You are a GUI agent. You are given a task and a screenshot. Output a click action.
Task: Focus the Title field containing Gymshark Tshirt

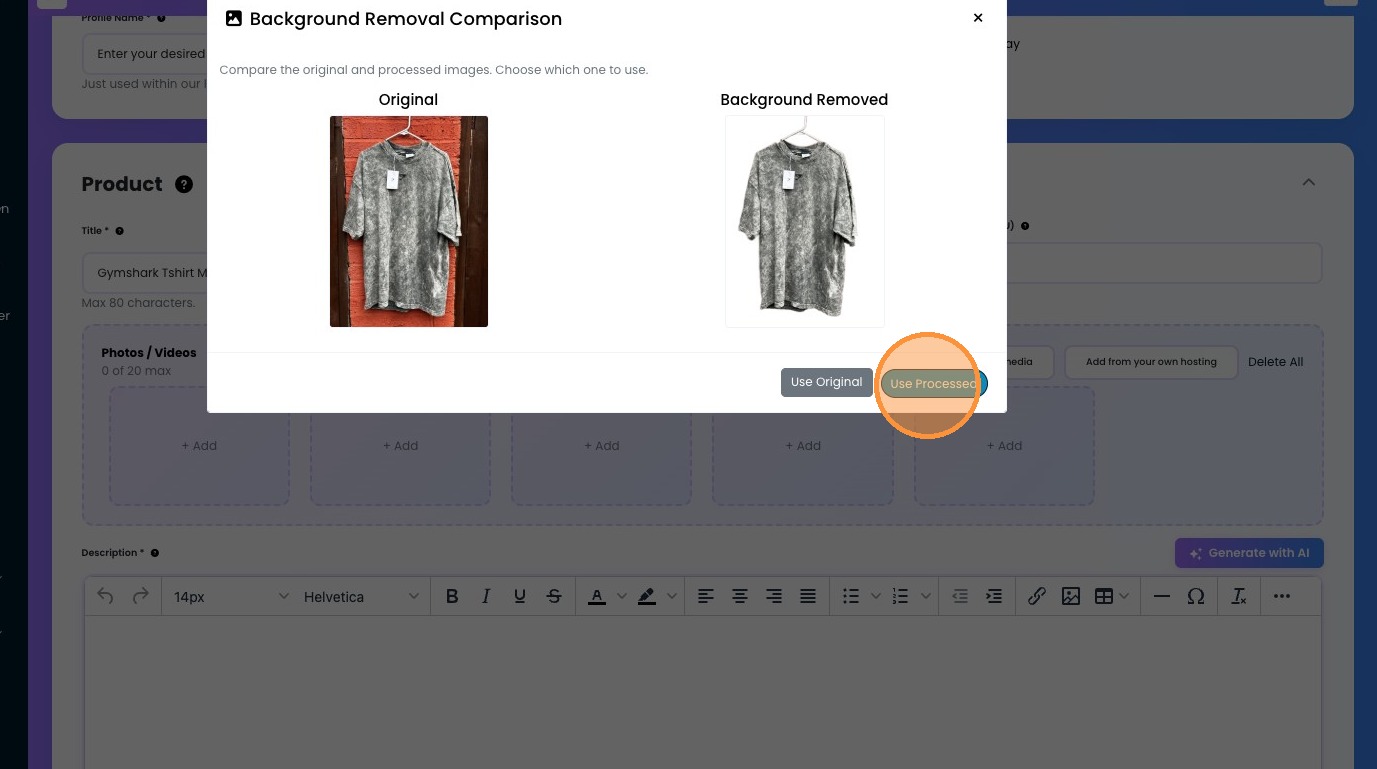coord(145,273)
